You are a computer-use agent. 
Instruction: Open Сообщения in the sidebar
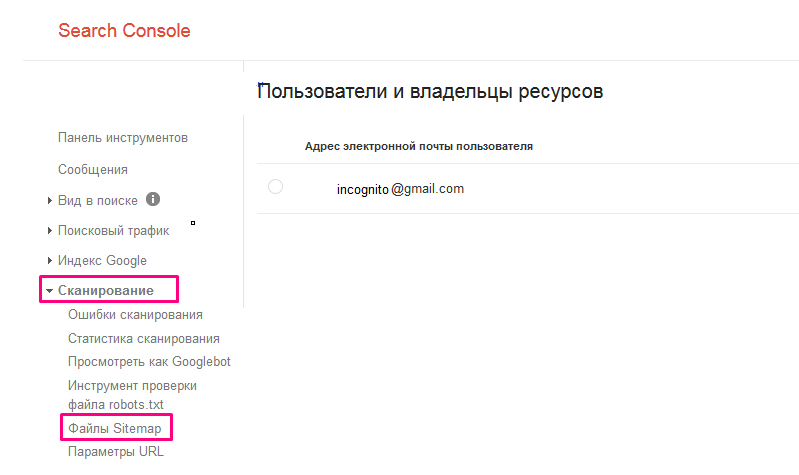pos(93,170)
